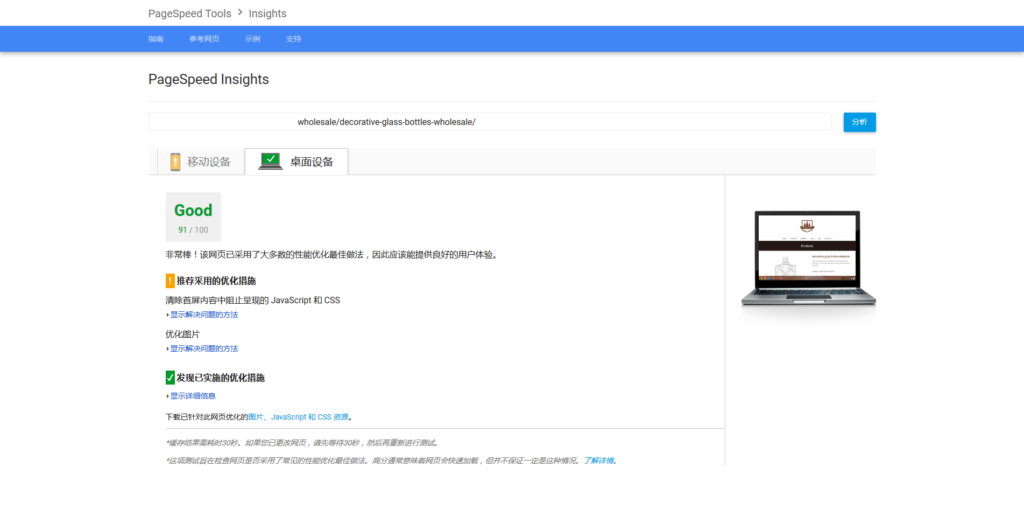This screenshot has width=1024, height=509.
Task: Download optimized 图片、JavaScript 和 CSS 资源 link
Action: [298, 417]
